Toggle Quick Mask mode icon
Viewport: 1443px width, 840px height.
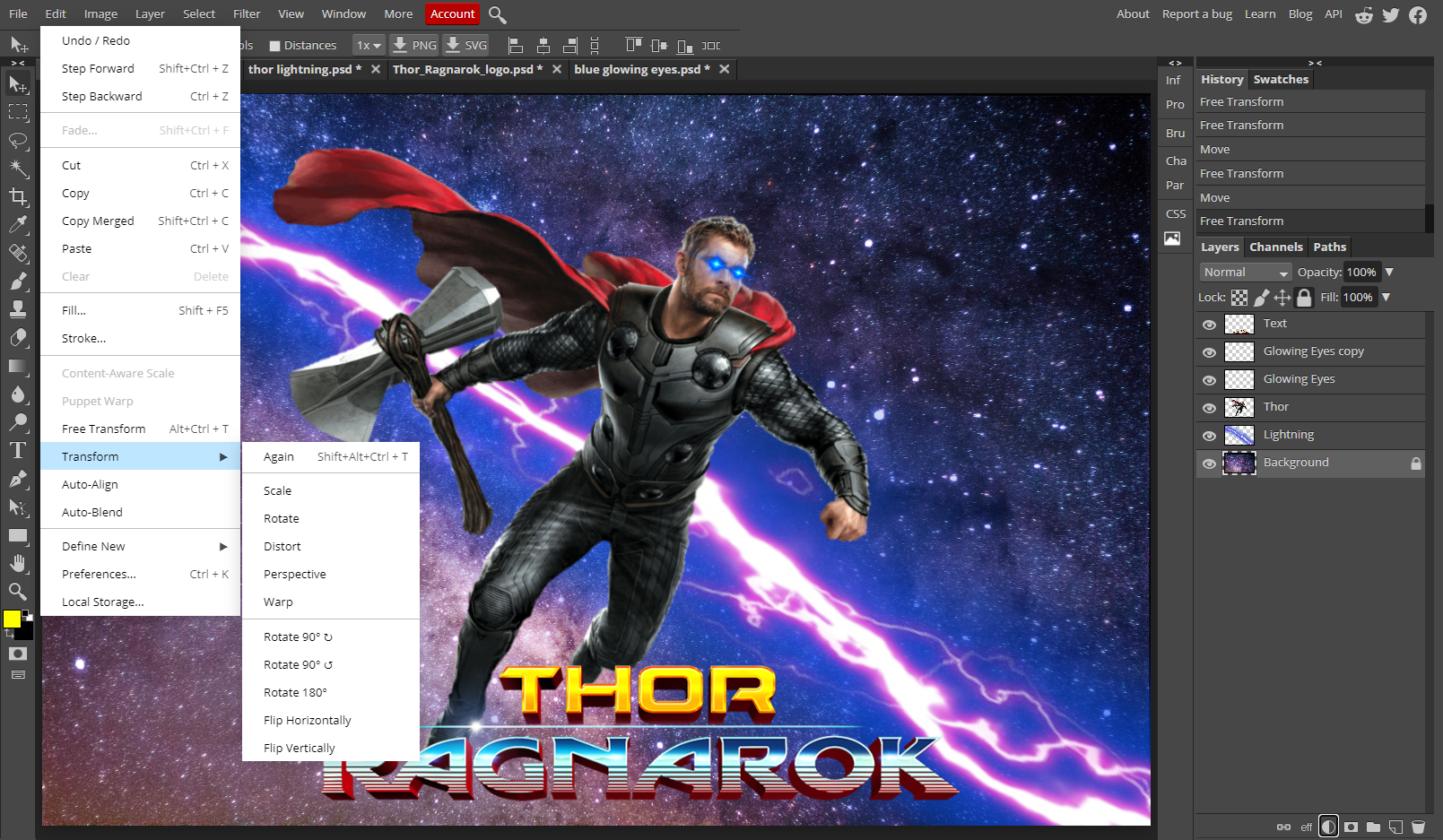[18, 654]
